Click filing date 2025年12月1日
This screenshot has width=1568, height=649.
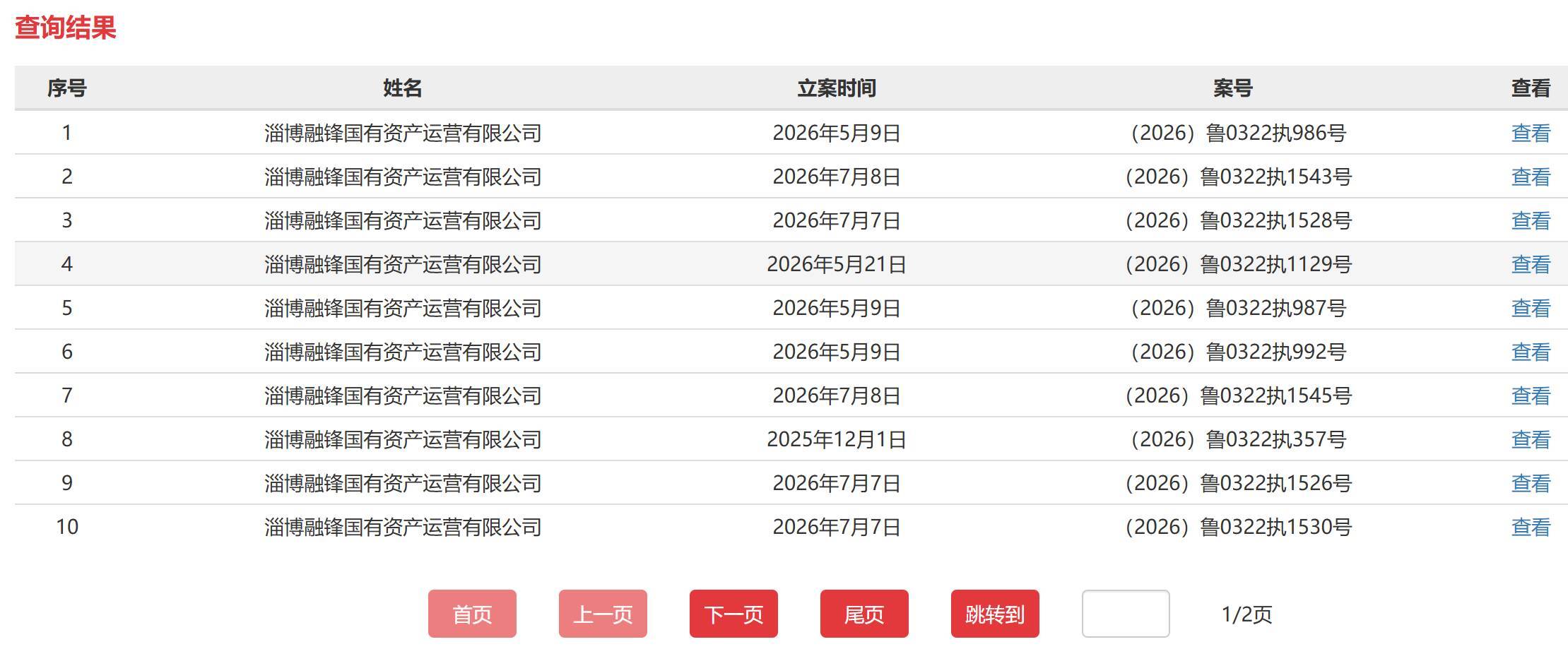point(837,439)
